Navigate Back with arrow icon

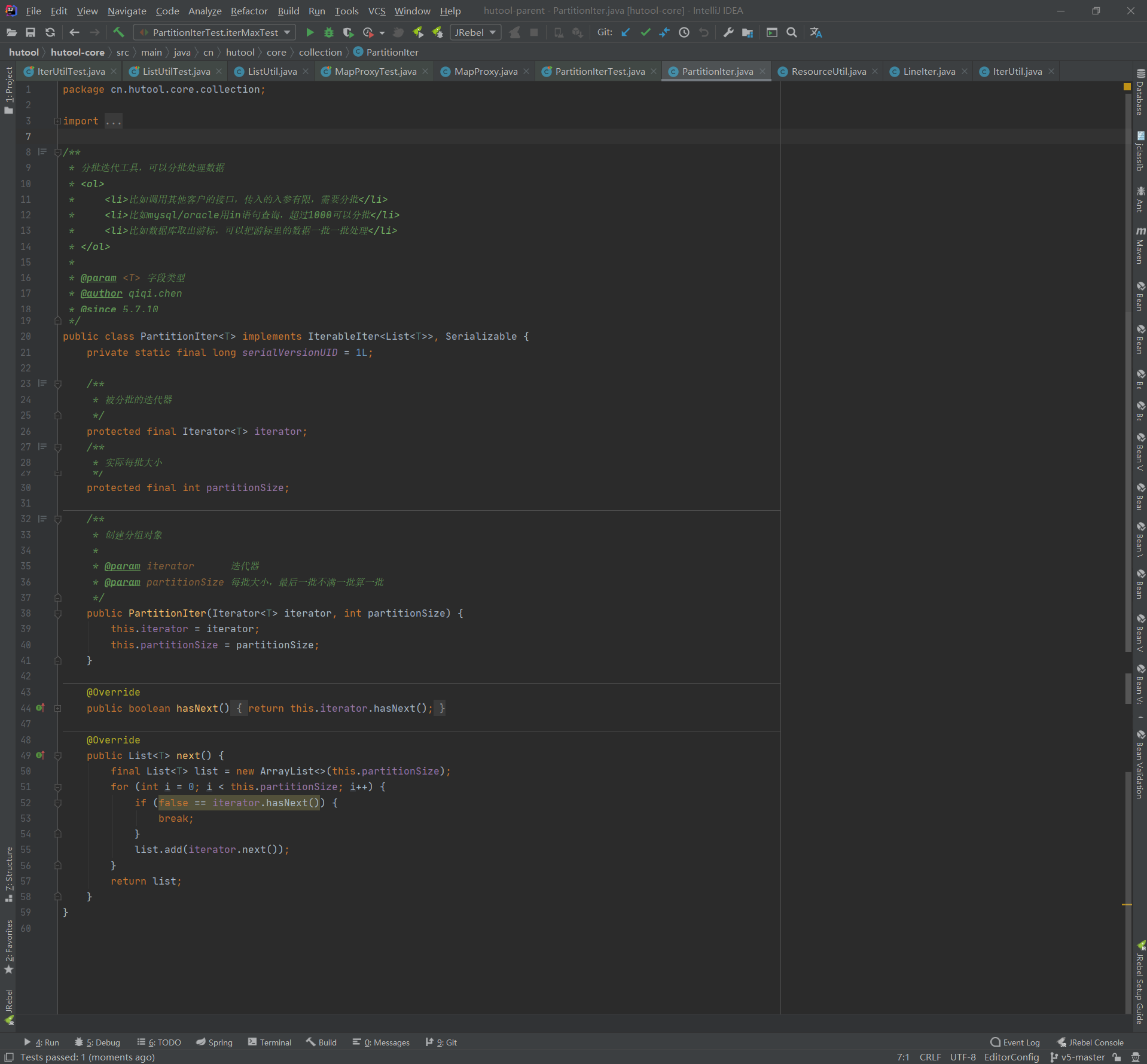[74, 32]
